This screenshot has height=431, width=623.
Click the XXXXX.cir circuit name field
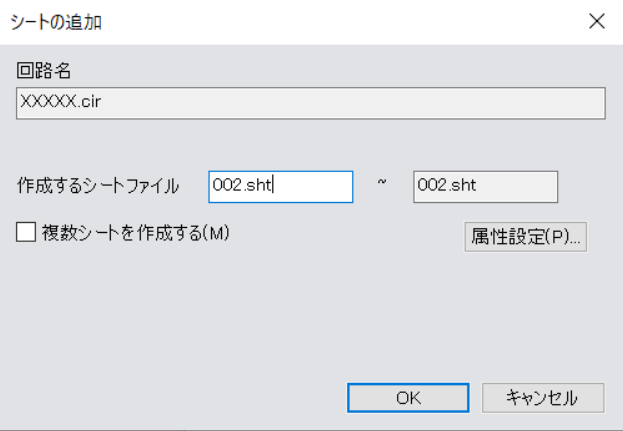(x=311, y=103)
